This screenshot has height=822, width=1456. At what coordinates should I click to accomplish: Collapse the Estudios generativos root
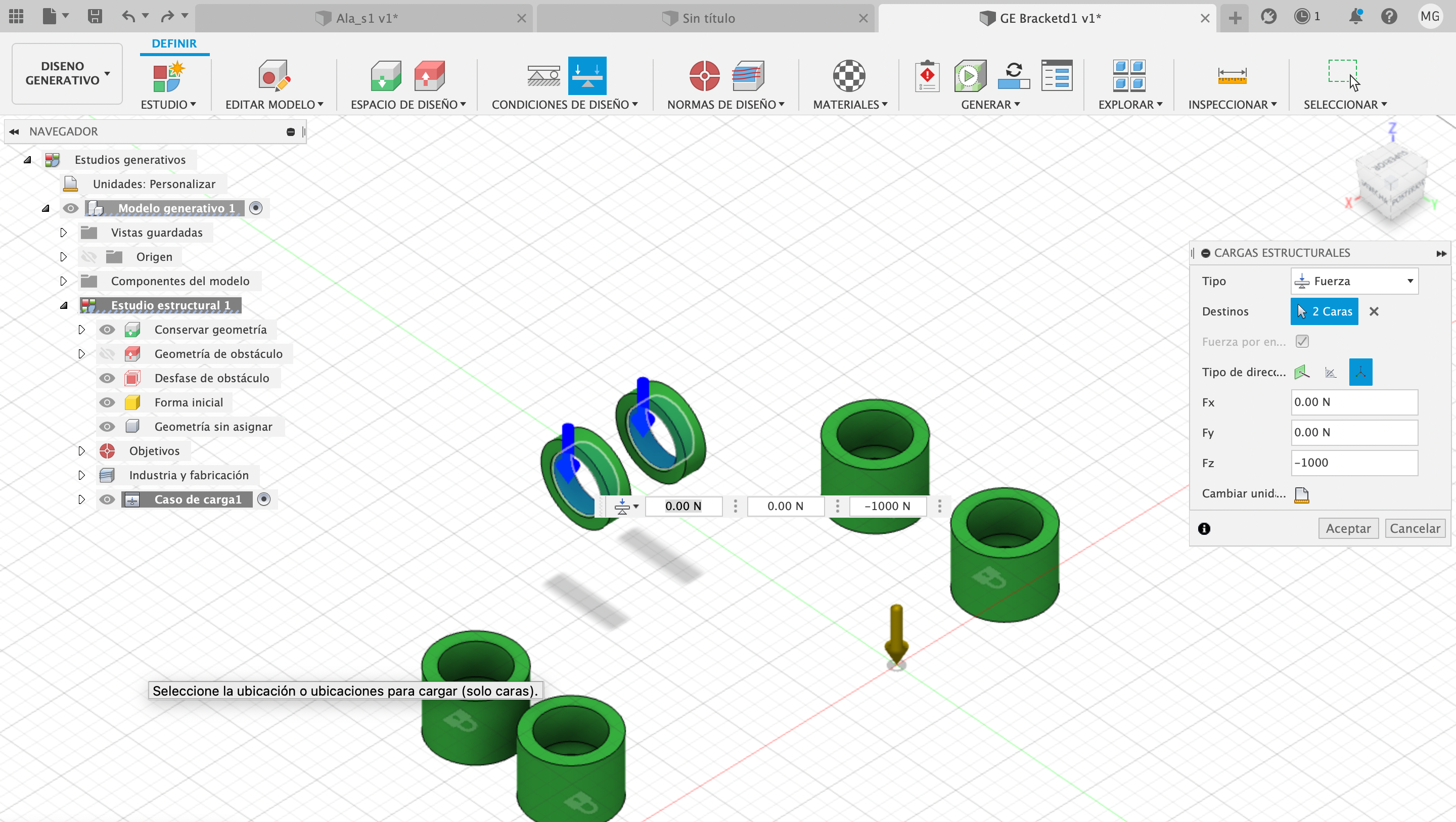pos(27,160)
